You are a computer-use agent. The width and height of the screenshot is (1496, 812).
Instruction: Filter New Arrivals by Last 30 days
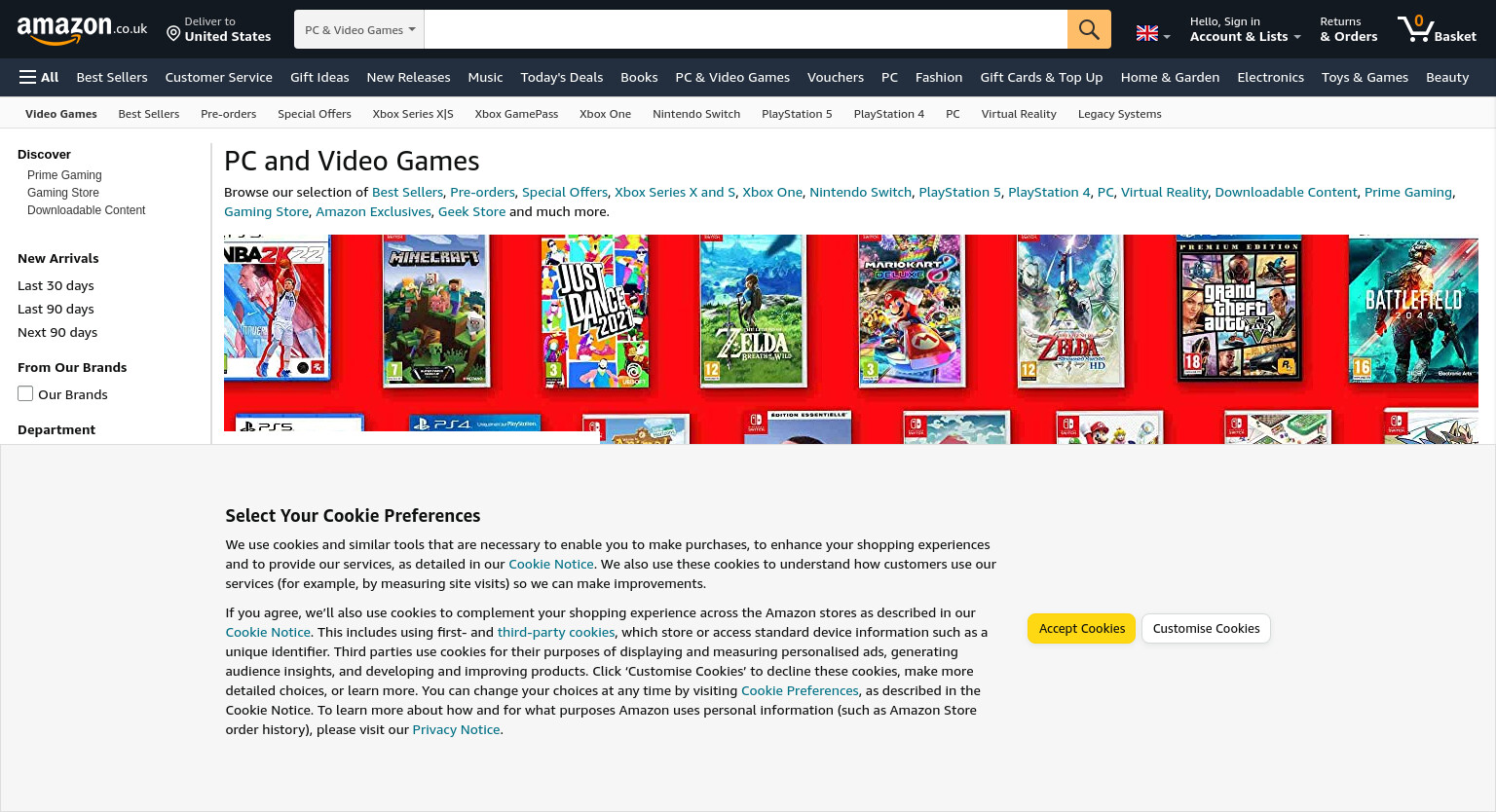pos(56,285)
